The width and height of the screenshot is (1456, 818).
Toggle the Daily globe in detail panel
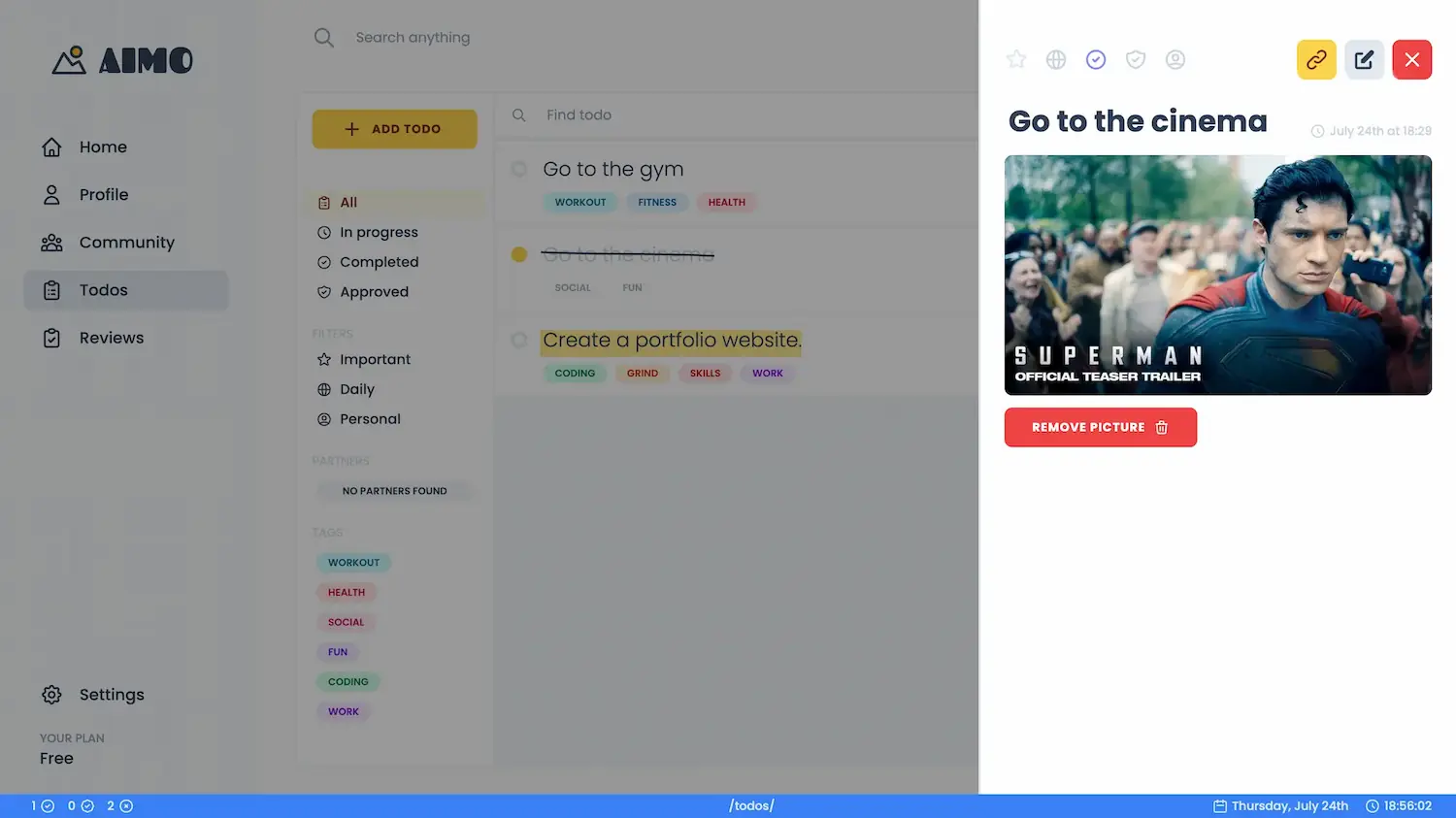tap(1056, 60)
